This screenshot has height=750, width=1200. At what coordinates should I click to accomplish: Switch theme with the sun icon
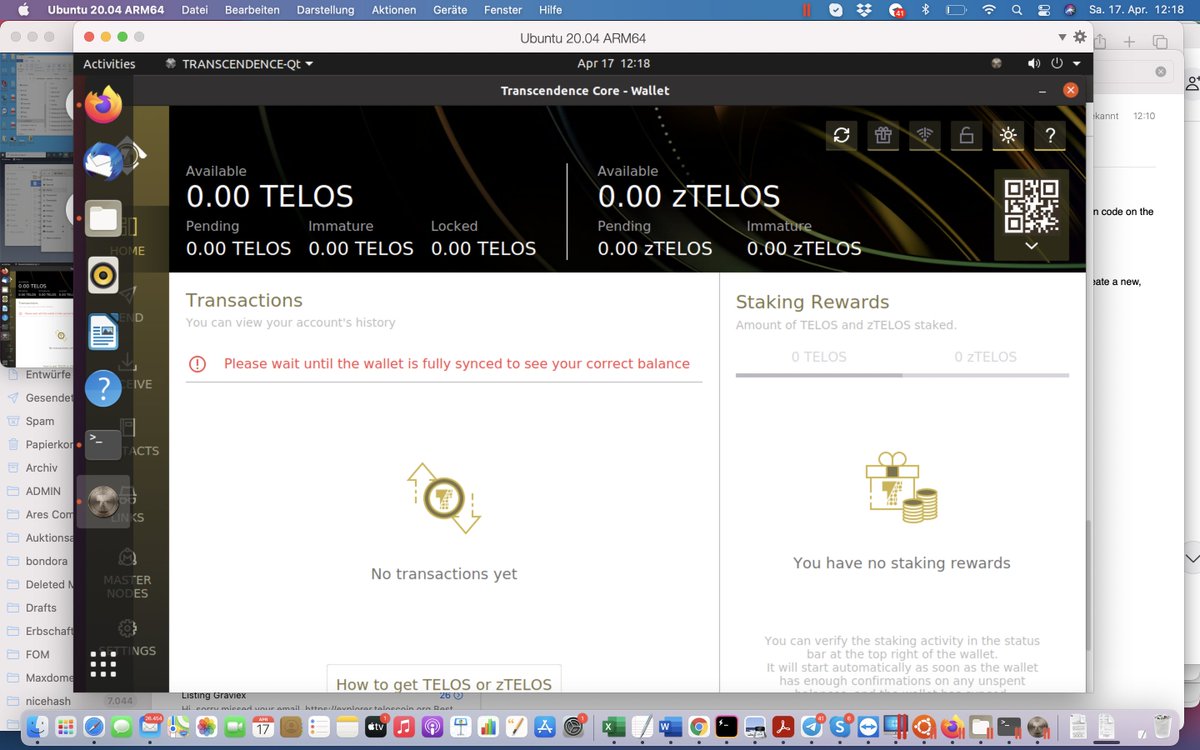(x=1008, y=135)
